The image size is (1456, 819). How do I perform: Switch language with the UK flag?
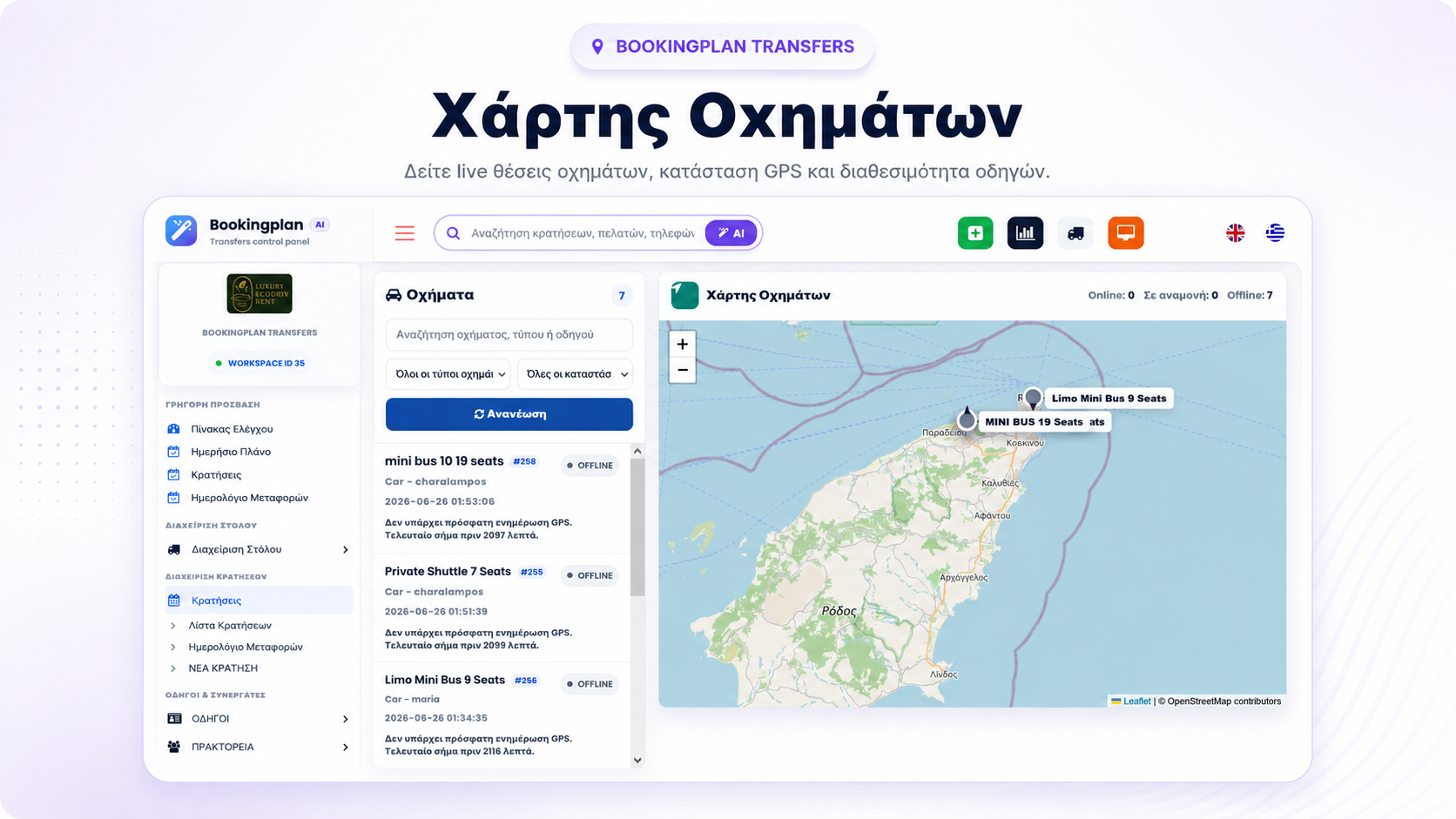[1235, 232]
